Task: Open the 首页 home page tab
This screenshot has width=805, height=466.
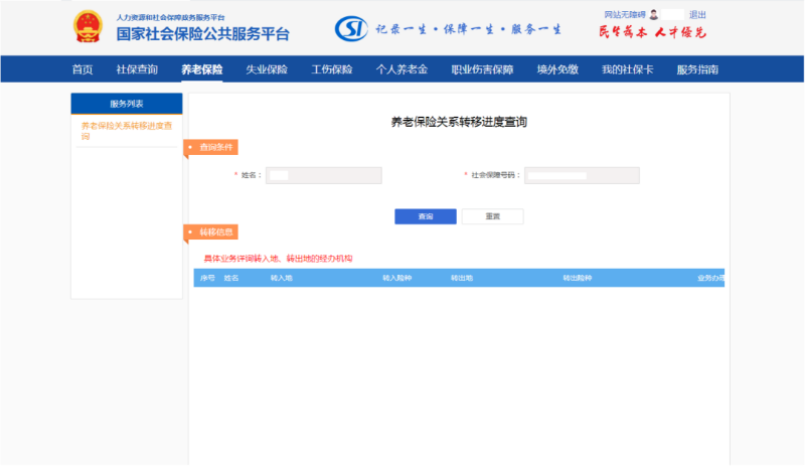Action: (83, 70)
